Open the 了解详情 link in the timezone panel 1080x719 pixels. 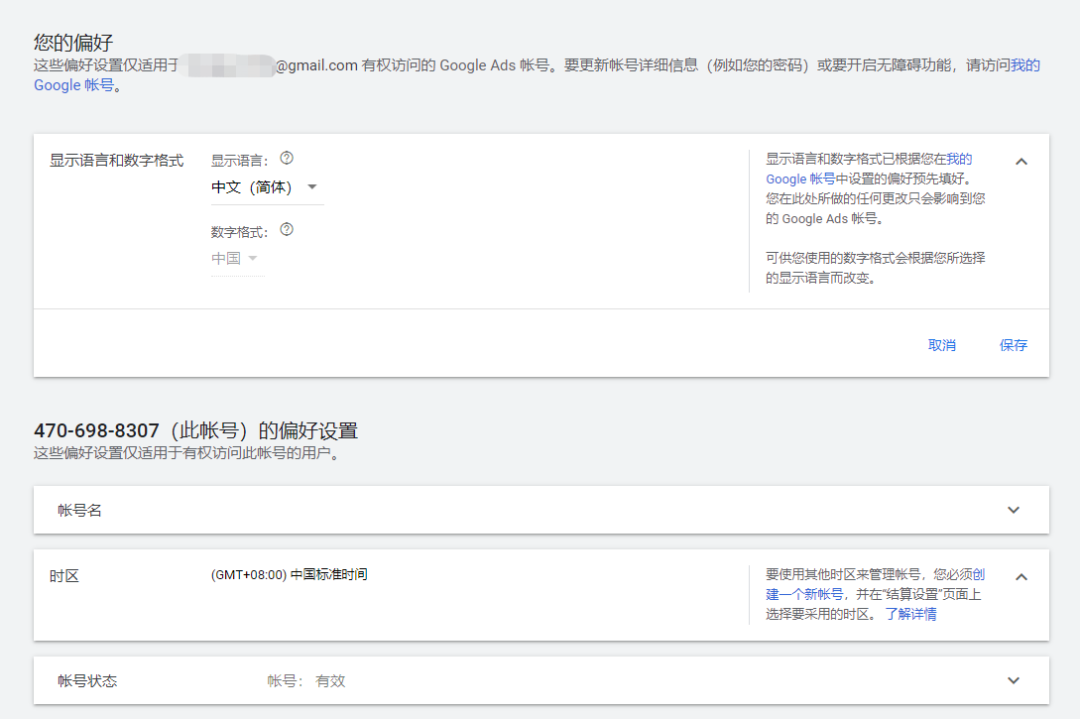(911, 613)
